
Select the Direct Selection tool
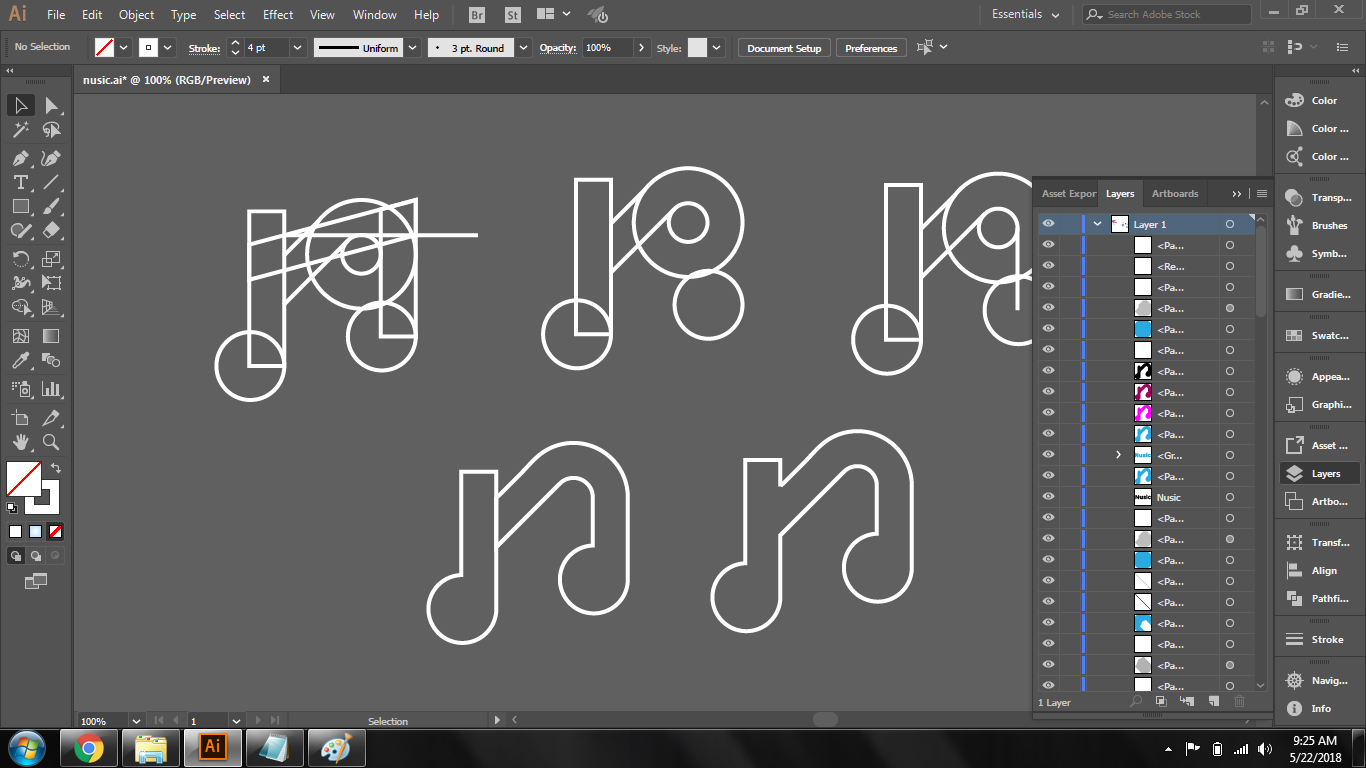pyautogui.click(x=51, y=106)
